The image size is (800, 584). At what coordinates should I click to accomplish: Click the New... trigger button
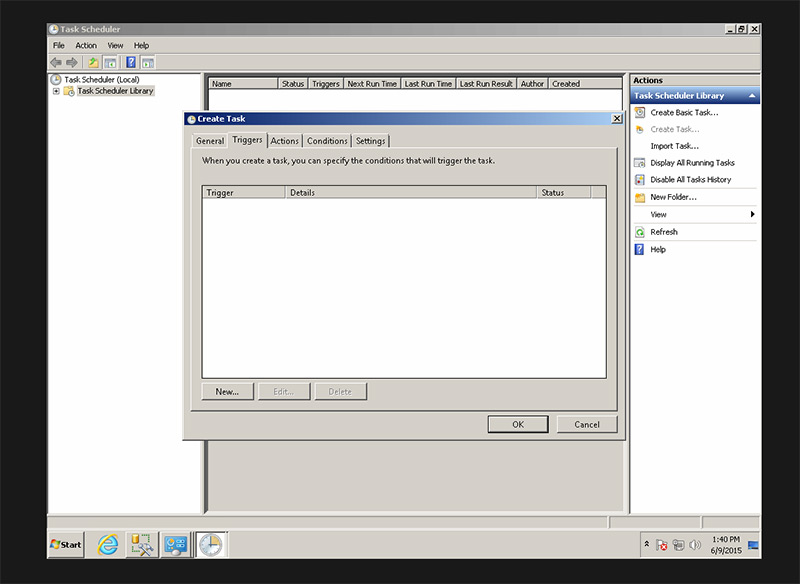coord(227,392)
